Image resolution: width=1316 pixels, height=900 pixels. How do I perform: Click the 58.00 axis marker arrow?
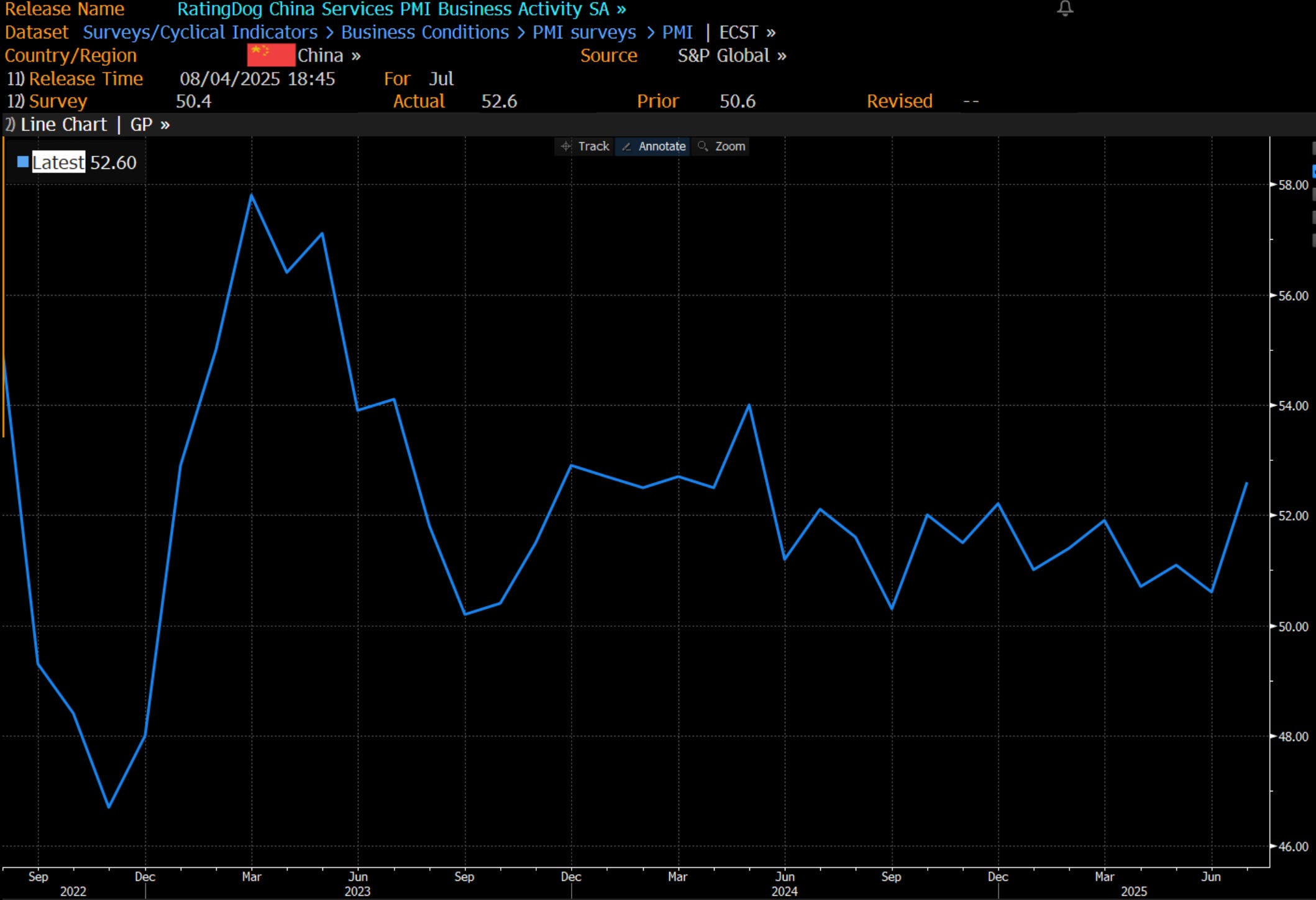pyautogui.click(x=1274, y=185)
